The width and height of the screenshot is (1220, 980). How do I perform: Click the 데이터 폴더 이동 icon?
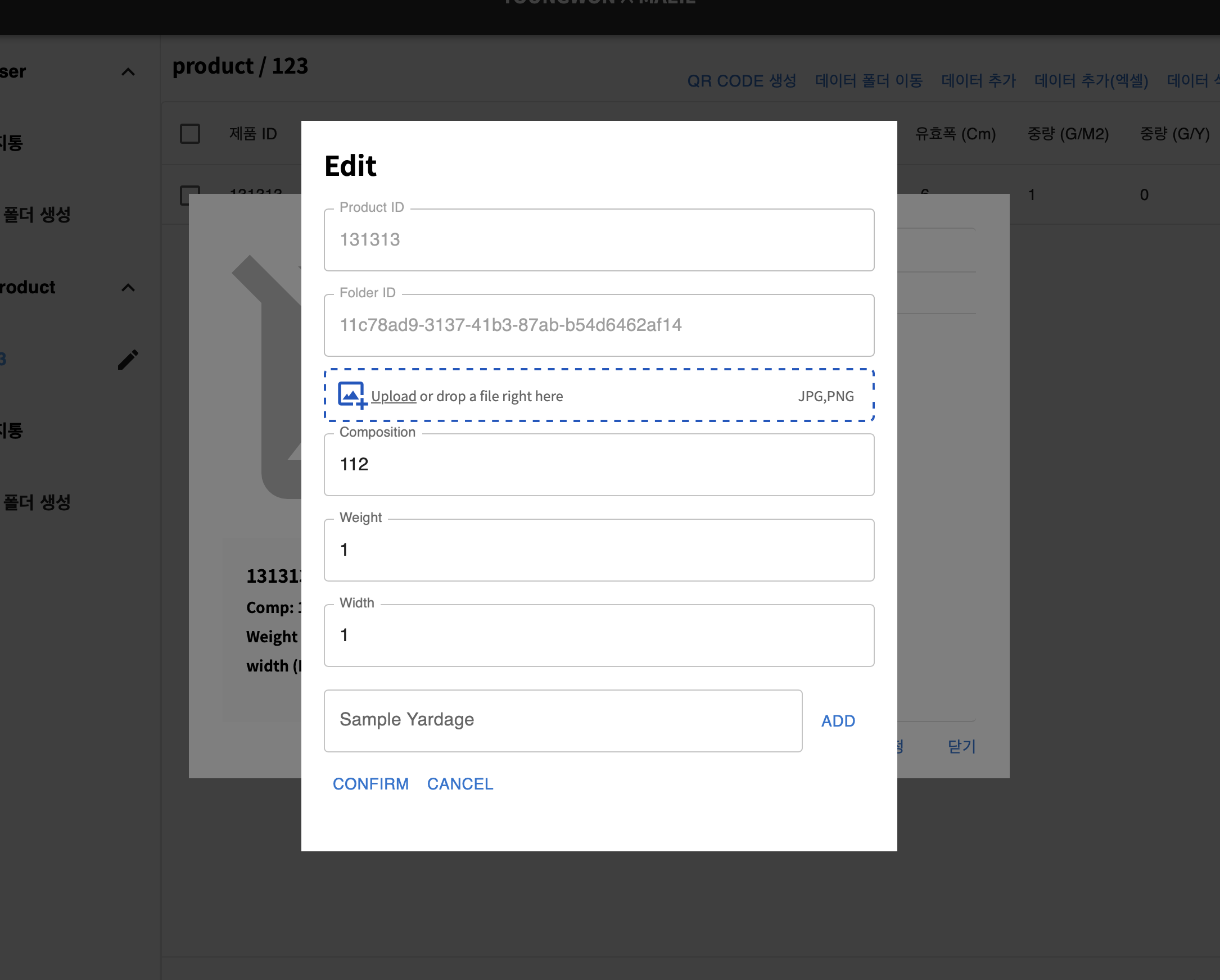[x=869, y=80]
